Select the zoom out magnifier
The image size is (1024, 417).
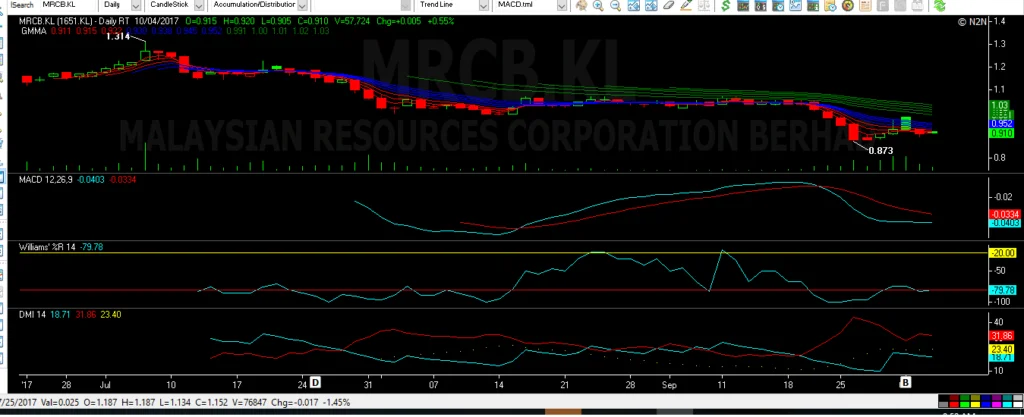[616, 5]
